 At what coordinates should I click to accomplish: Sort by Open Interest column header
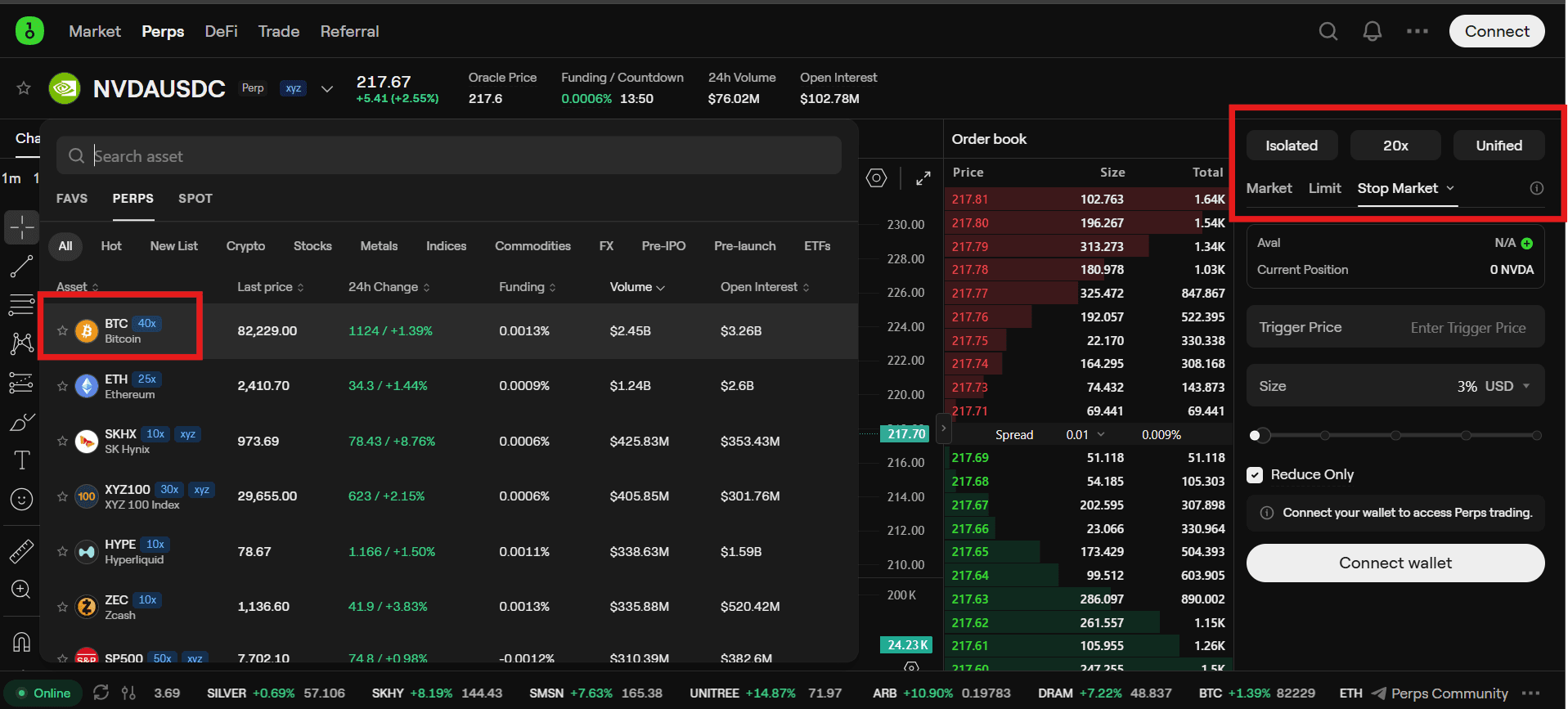765,287
